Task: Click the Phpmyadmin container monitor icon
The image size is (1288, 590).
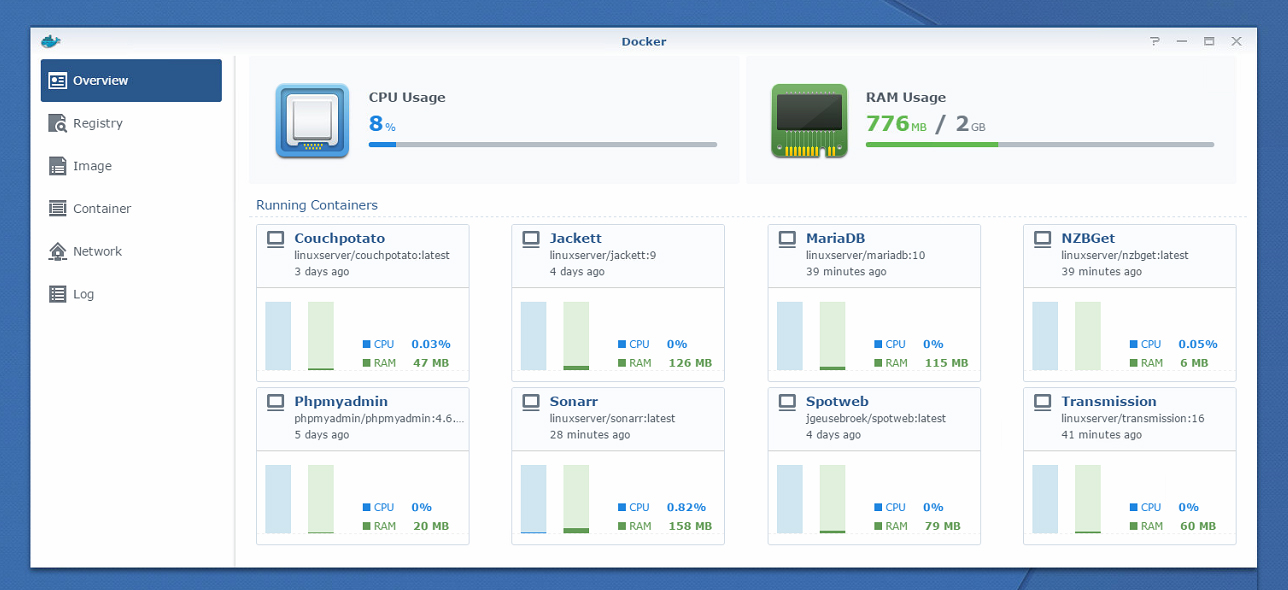Action: [x=275, y=402]
